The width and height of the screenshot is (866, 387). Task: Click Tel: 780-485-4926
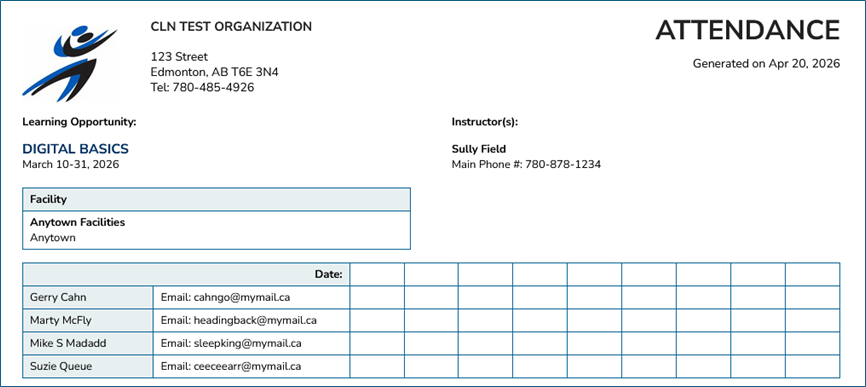(x=202, y=87)
